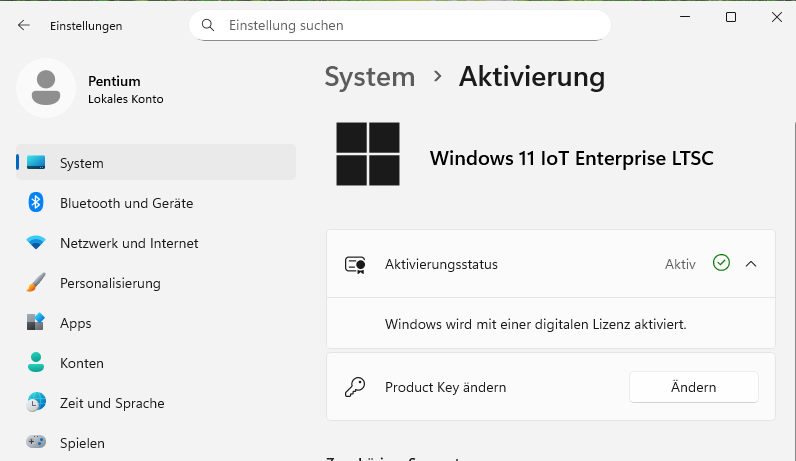This screenshot has height=461, width=796.
Task: Select System in the sidebar
Action: [x=156, y=163]
